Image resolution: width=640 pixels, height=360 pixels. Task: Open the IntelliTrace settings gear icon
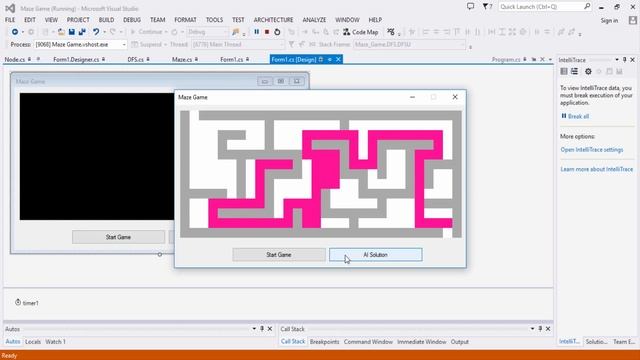click(x=588, y=71)
